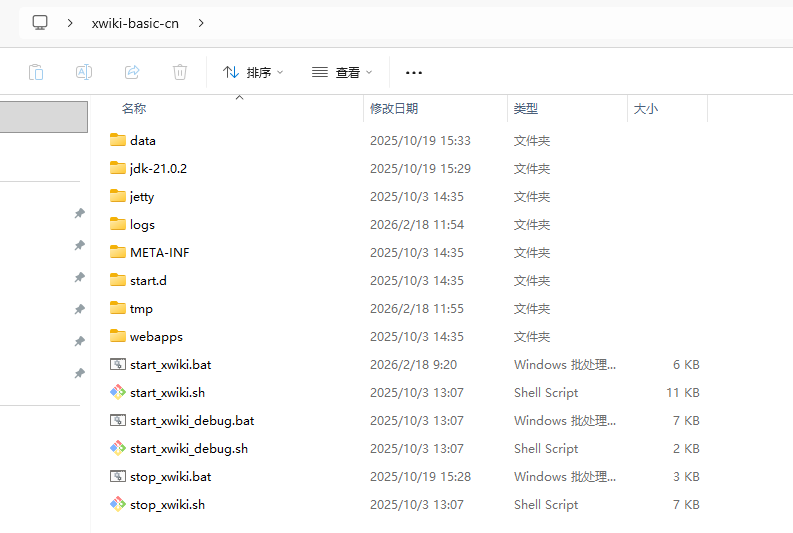Click the Share toolbar icon
Viewport: 793px width, 533px height.
[132, 72]
